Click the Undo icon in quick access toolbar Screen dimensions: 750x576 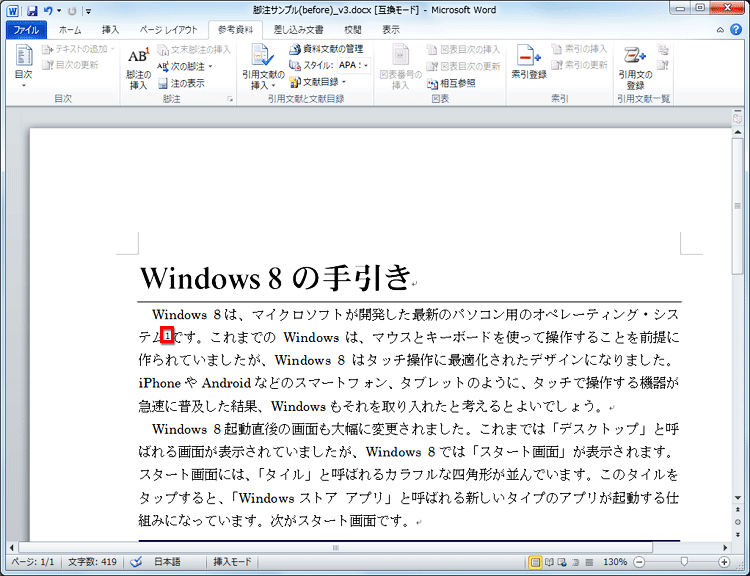coord(48,10)
